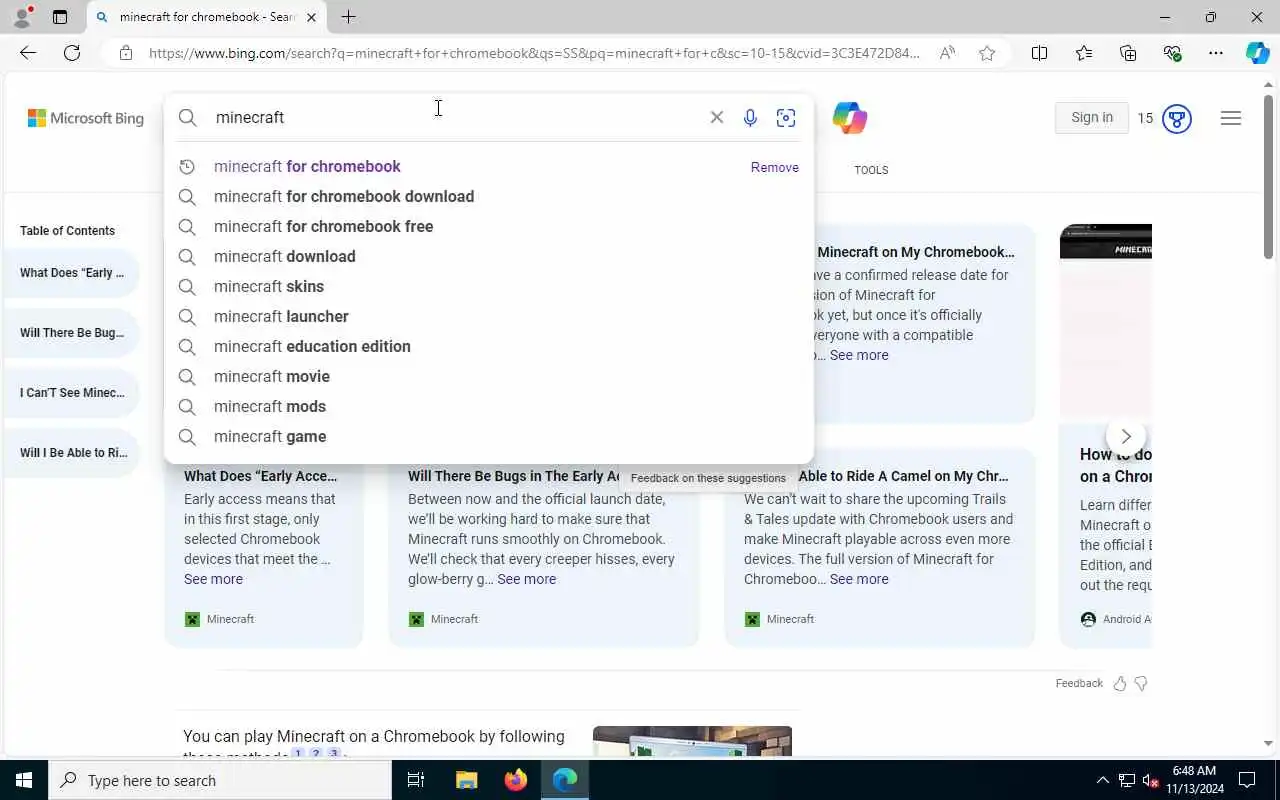
Task: Click Feedback on these suggestions
Action: pyautogui.click(x=708, y=478)
